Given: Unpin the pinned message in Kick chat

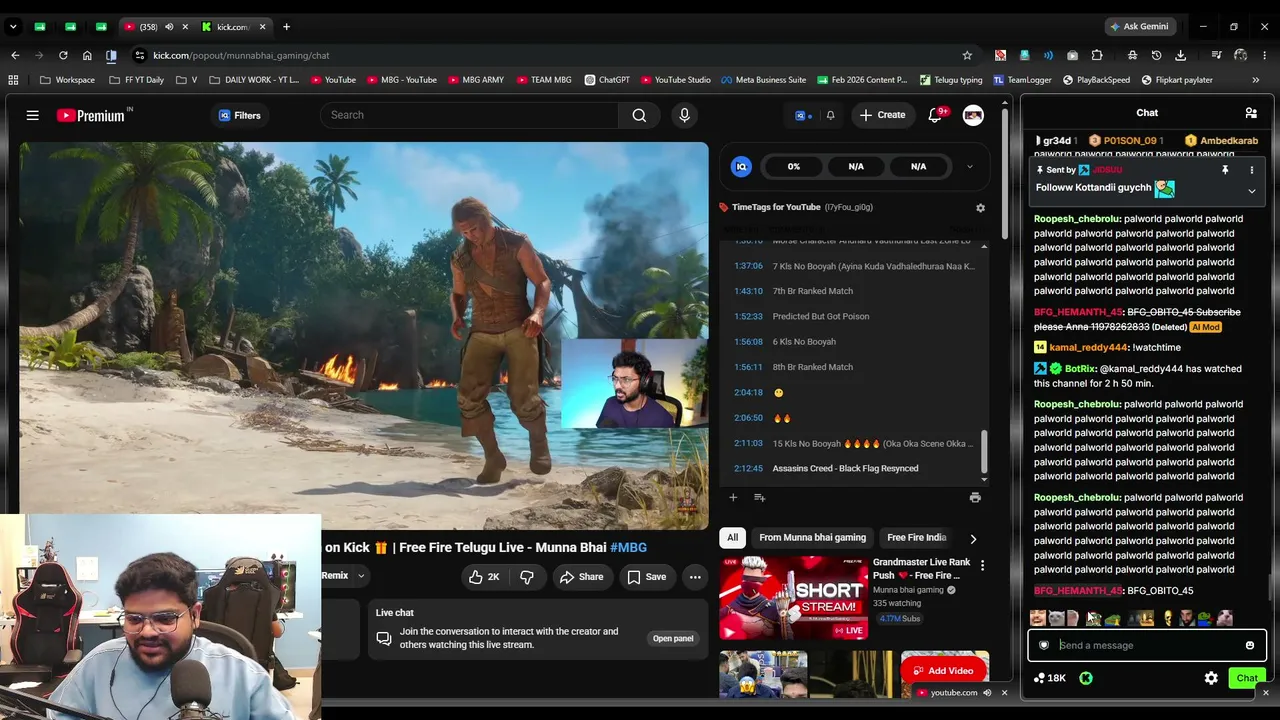Looking at the screenshot, I should pos(1225,170).
